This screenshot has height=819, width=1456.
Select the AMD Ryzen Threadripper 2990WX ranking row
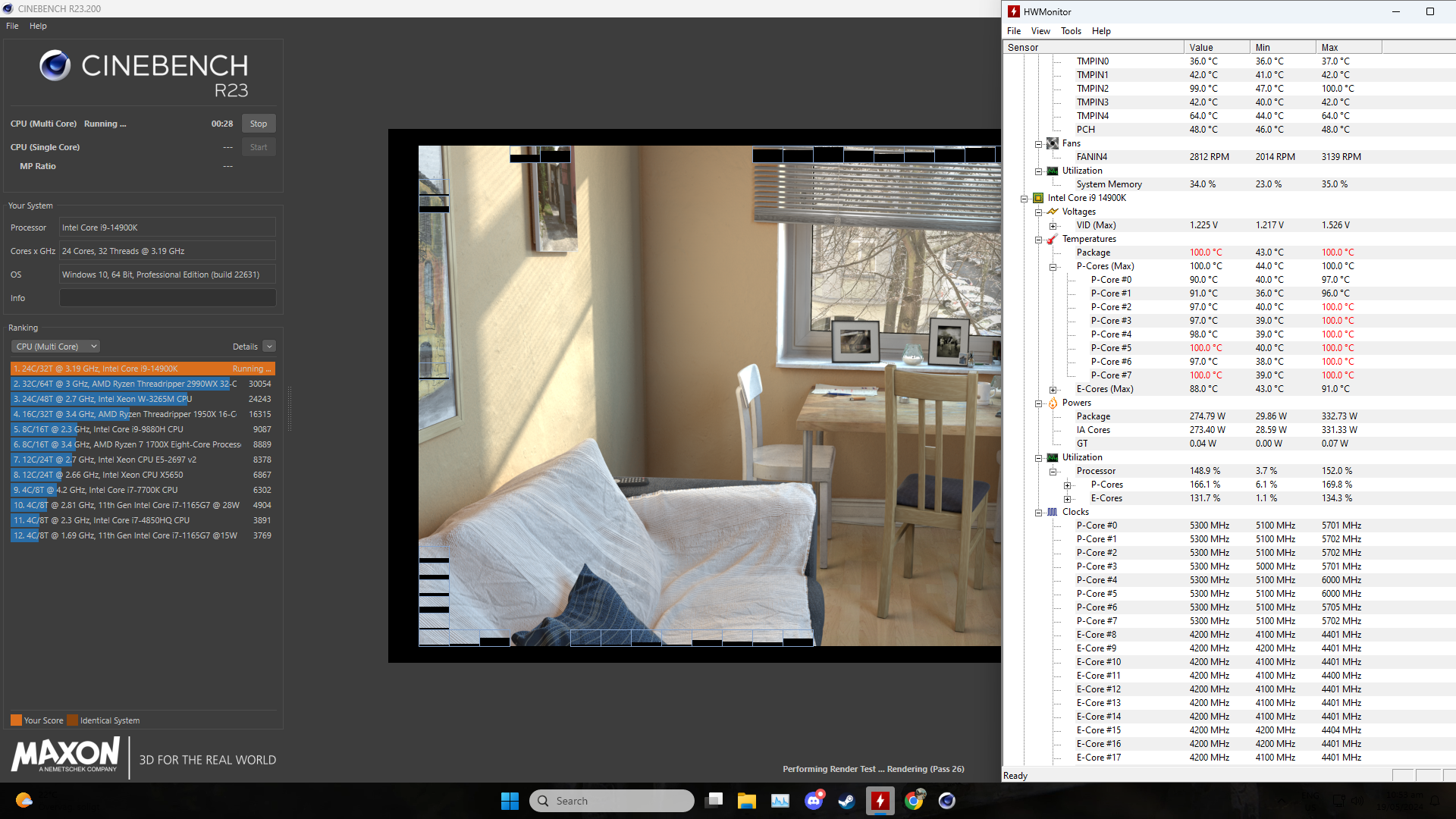point(143,384)
